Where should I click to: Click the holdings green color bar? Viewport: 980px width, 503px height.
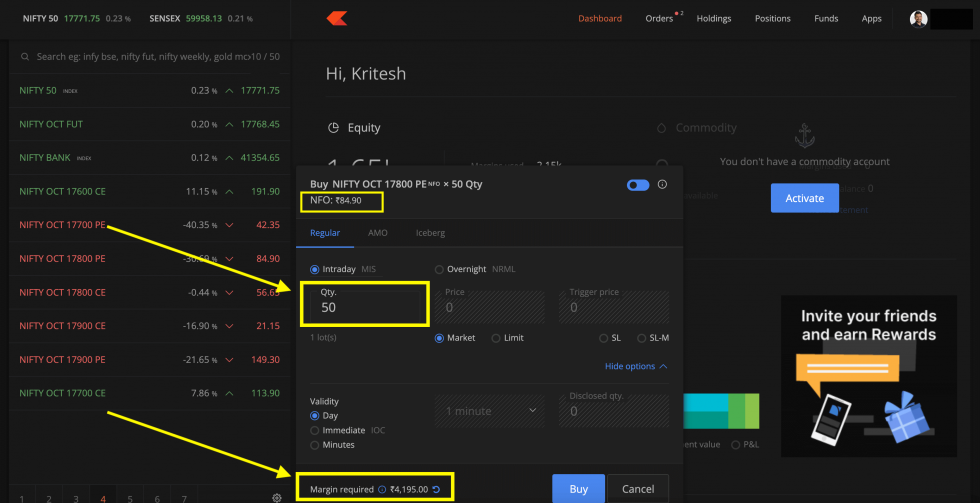pyautogui.click(x=738, y=411)
